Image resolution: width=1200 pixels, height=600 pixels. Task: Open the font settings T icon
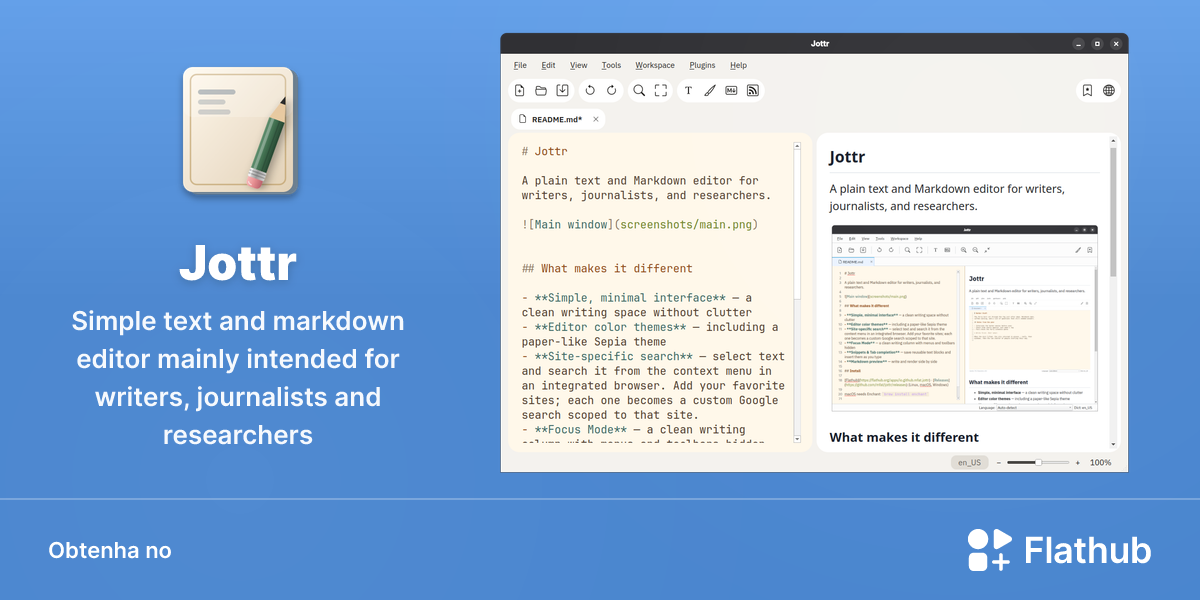(688, 90)
